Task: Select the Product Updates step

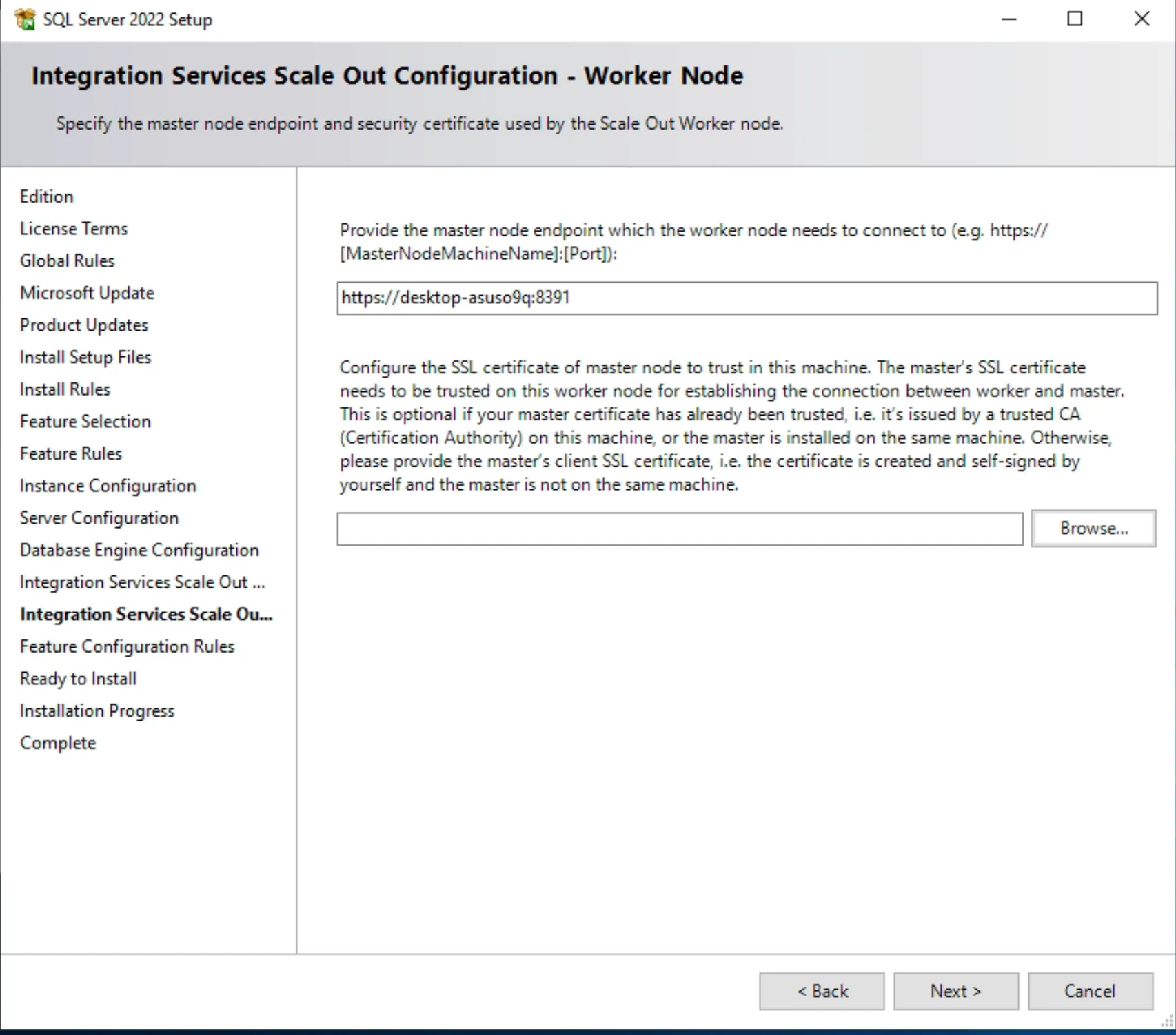Action: click(x=84, y=325)
